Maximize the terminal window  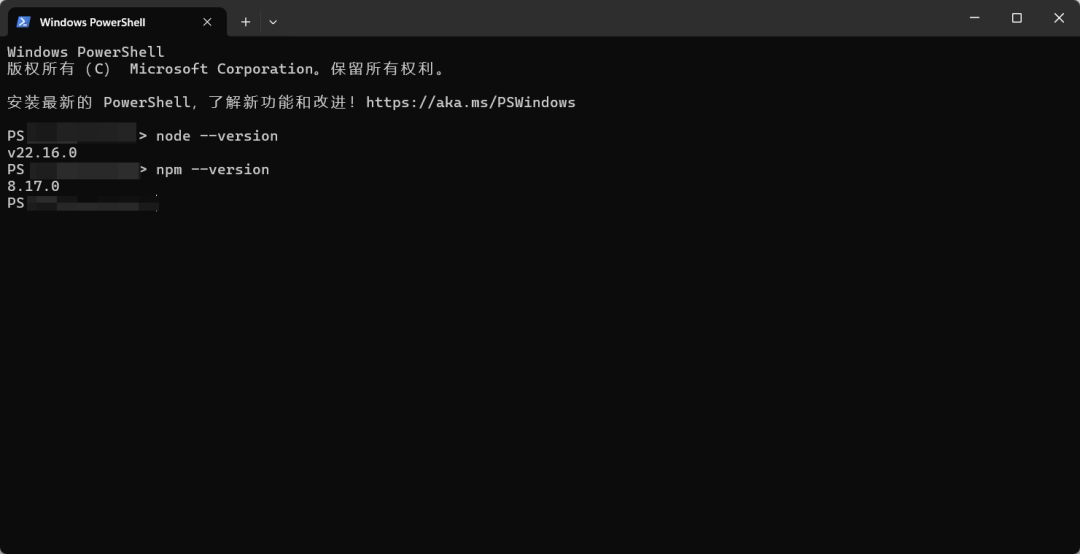[1017, 18]
